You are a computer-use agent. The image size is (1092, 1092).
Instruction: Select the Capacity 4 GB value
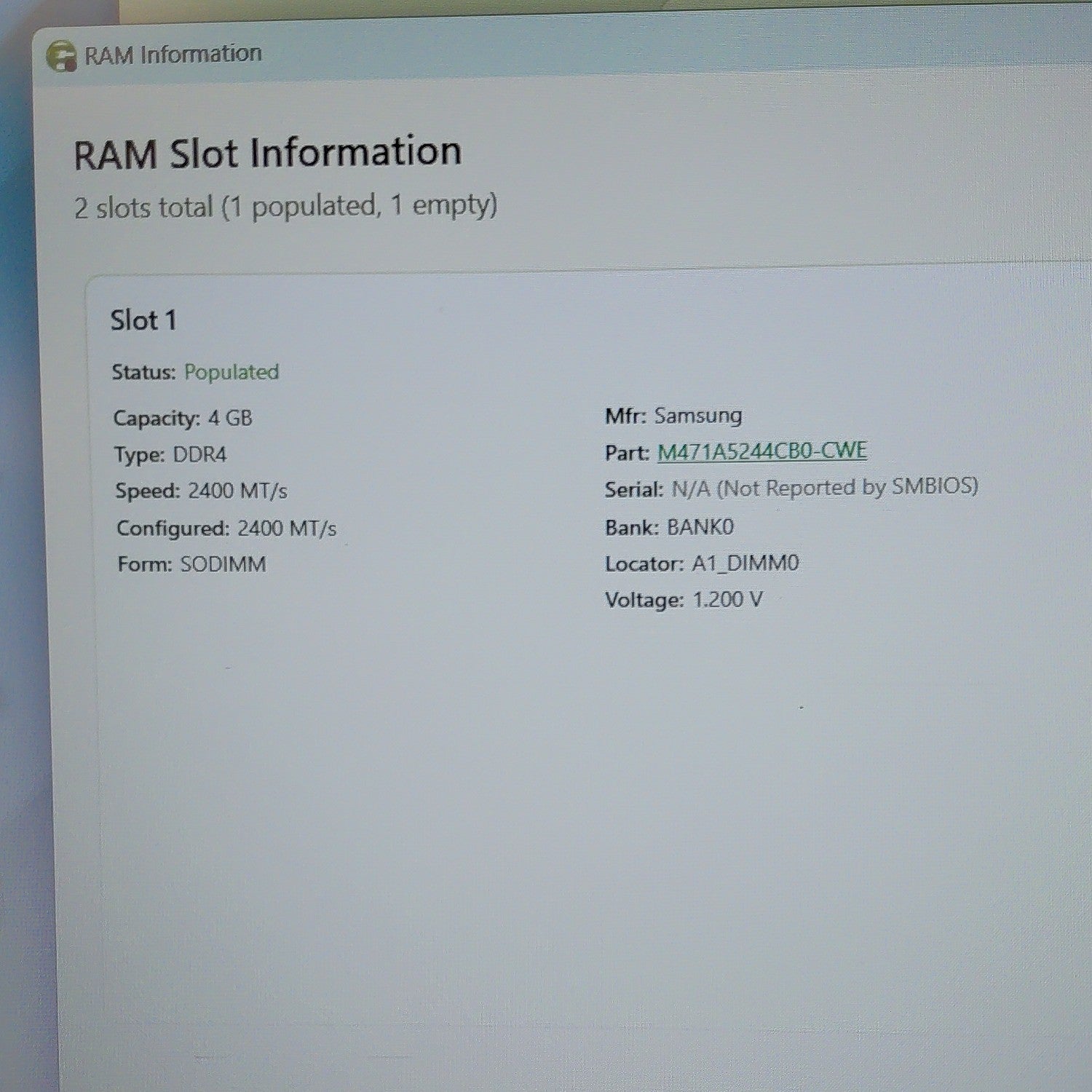(x=230, y=418)
